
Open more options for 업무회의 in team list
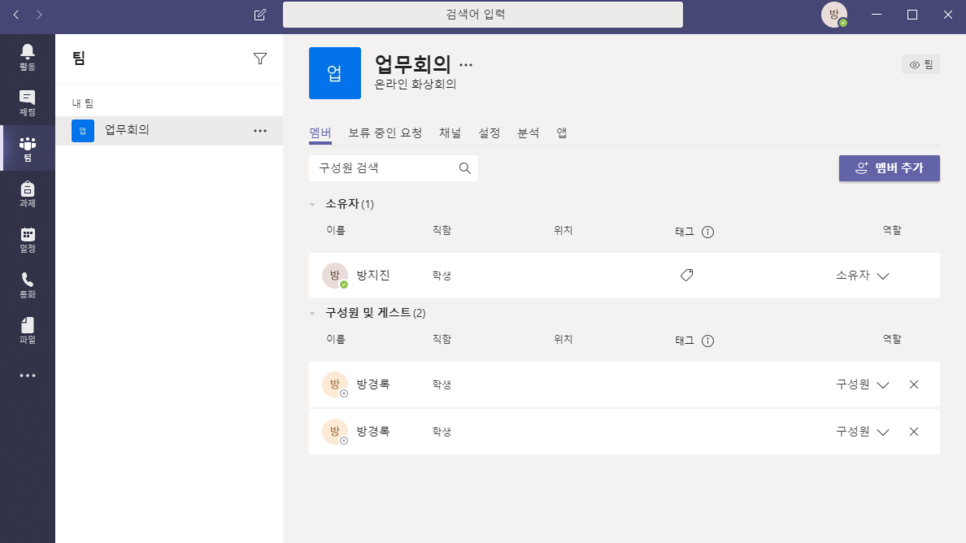(260, 131)
